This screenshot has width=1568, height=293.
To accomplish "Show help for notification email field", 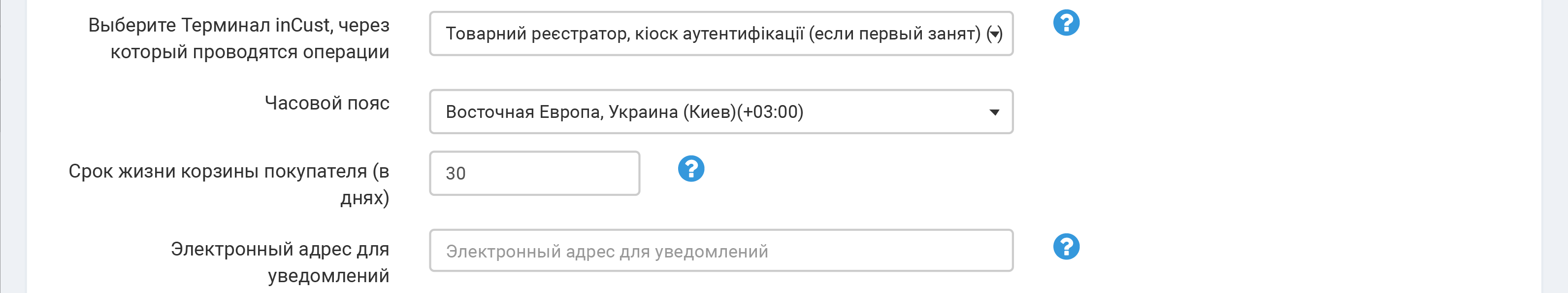I will (x=1066, y=247).
